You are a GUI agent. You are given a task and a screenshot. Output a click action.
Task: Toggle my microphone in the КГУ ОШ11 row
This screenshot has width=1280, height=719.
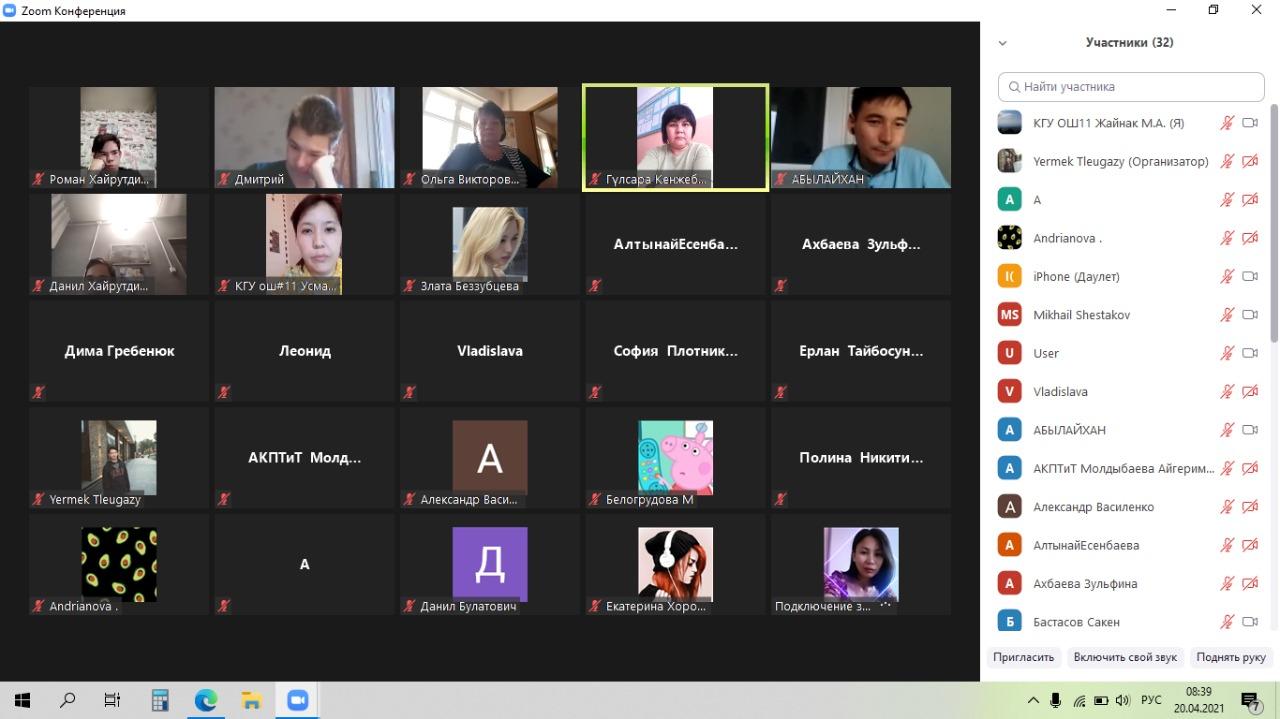click(x=1227, y=123)
